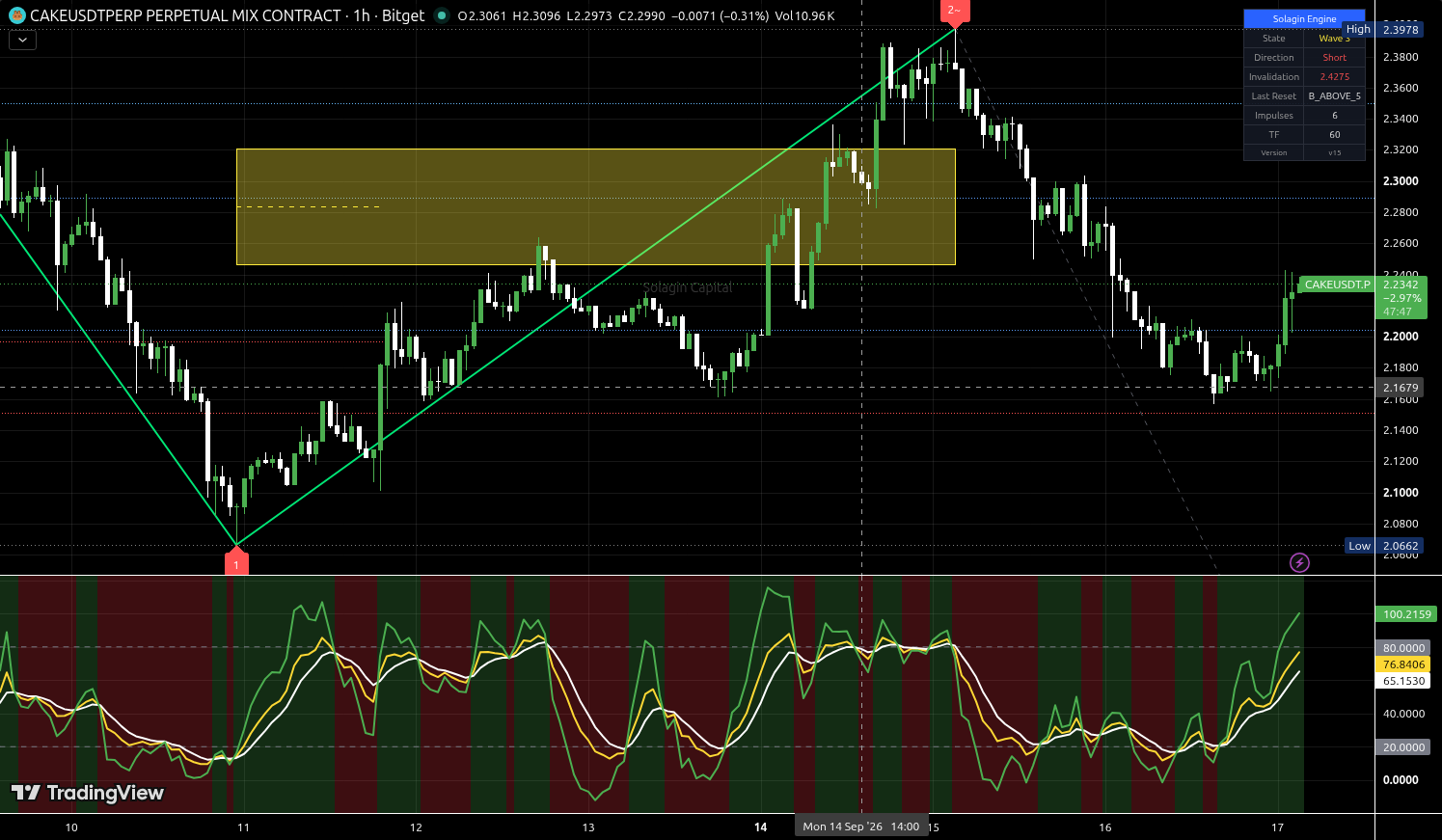The height and width of the screenshot is (840, 1442).
Task: Click the red Short direction value
Action: (x=1334, y=58)
